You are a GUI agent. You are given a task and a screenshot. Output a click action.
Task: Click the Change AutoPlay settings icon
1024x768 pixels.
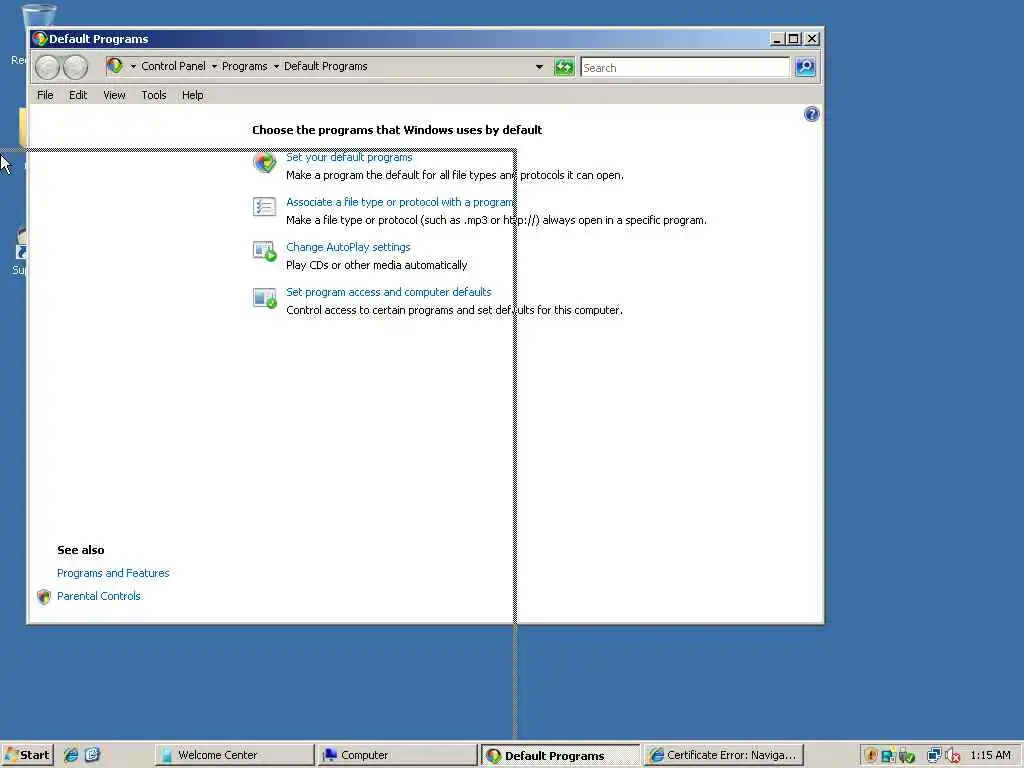click(264, 251)
